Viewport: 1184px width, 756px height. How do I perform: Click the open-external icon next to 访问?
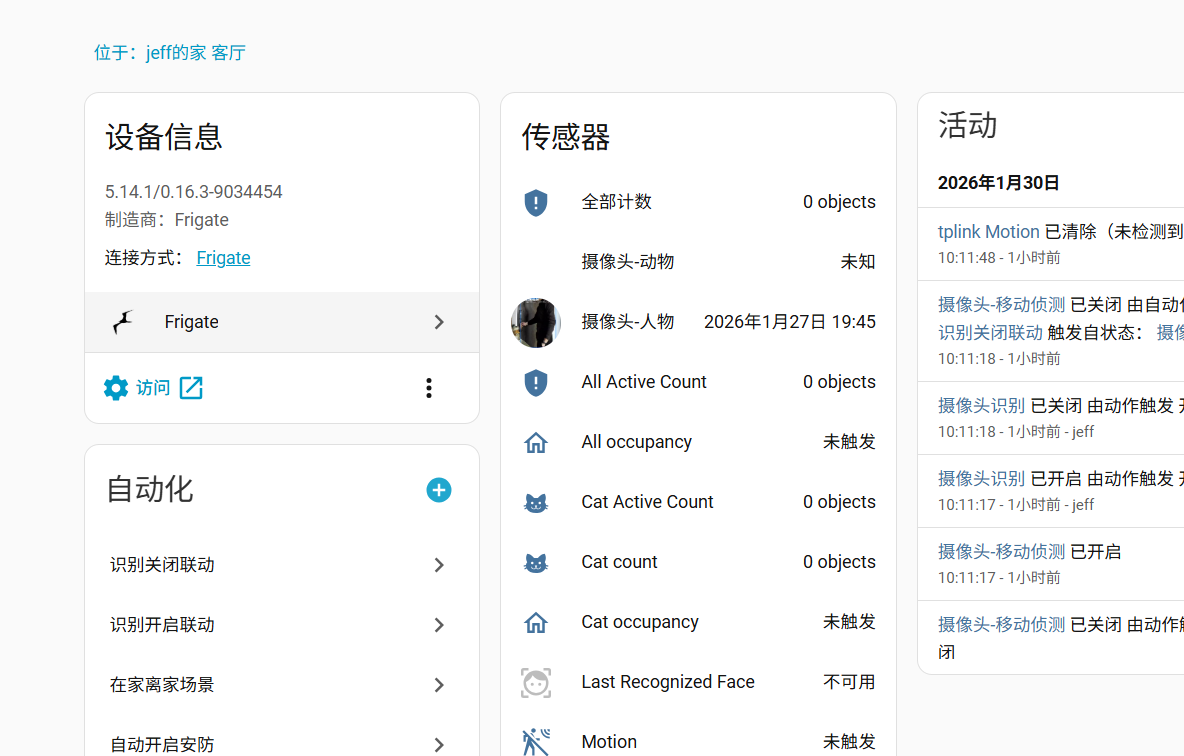[191, 388]
